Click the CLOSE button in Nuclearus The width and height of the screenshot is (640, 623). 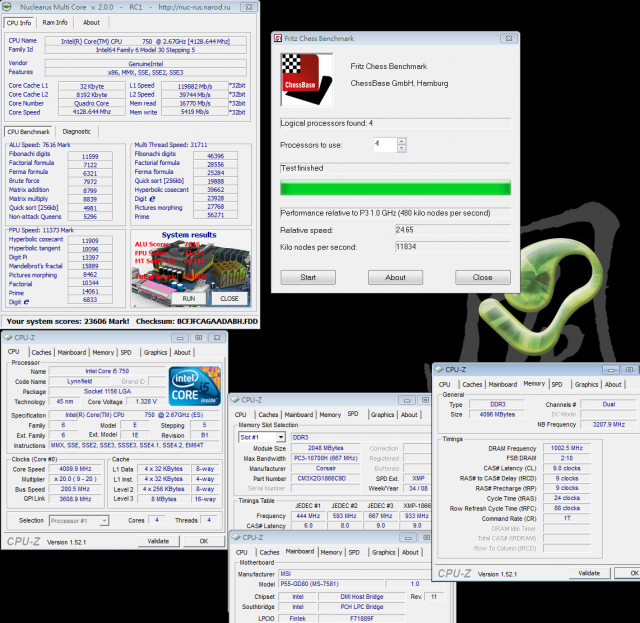pos(229,298)
